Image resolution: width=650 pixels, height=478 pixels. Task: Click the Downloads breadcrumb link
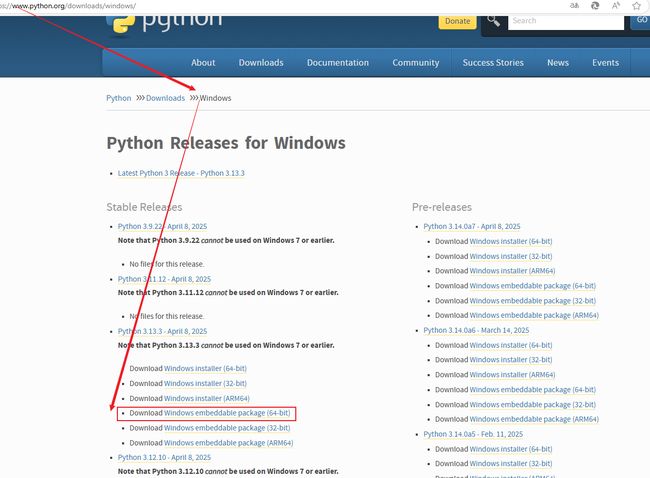click(x=165, y=98)
